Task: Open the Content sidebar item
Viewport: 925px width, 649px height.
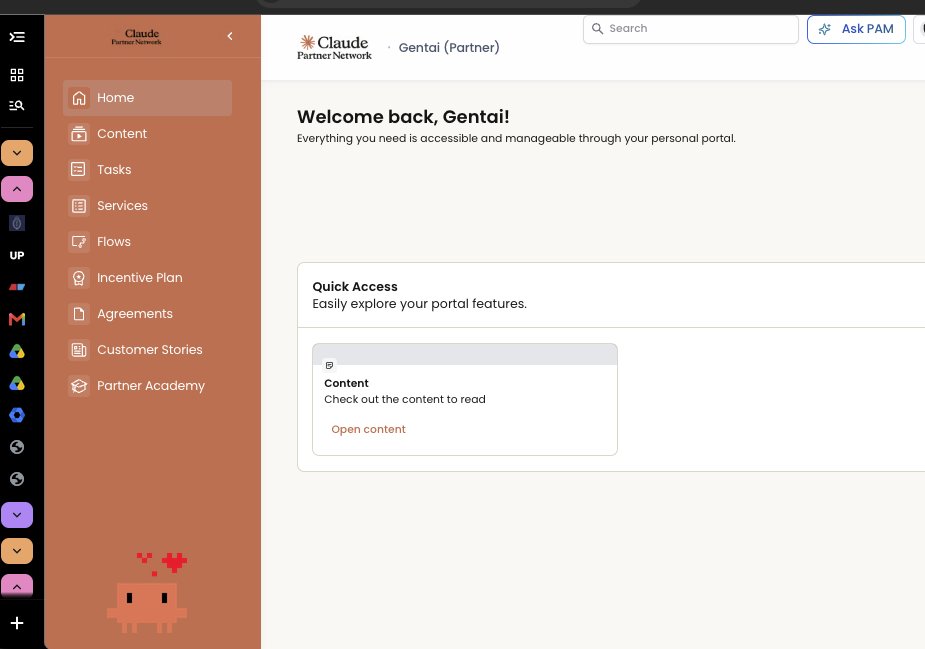Action: pyautogui.click(x=147, y=134)
